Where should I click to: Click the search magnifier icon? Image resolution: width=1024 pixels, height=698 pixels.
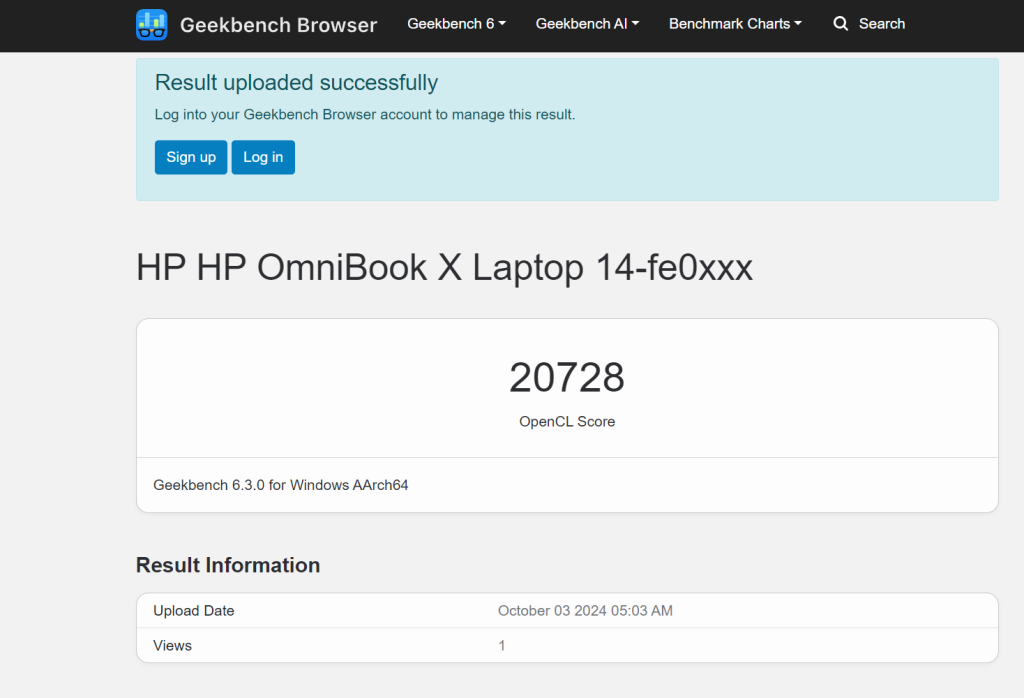tap(840, 23)
